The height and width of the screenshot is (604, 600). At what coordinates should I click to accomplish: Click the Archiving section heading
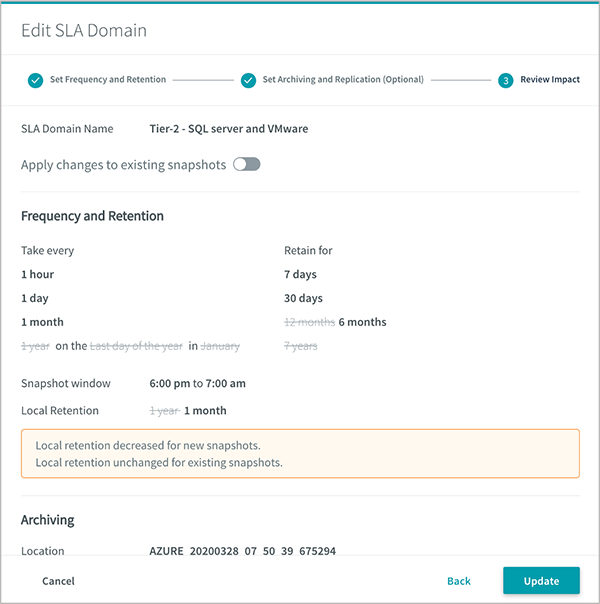48,520
